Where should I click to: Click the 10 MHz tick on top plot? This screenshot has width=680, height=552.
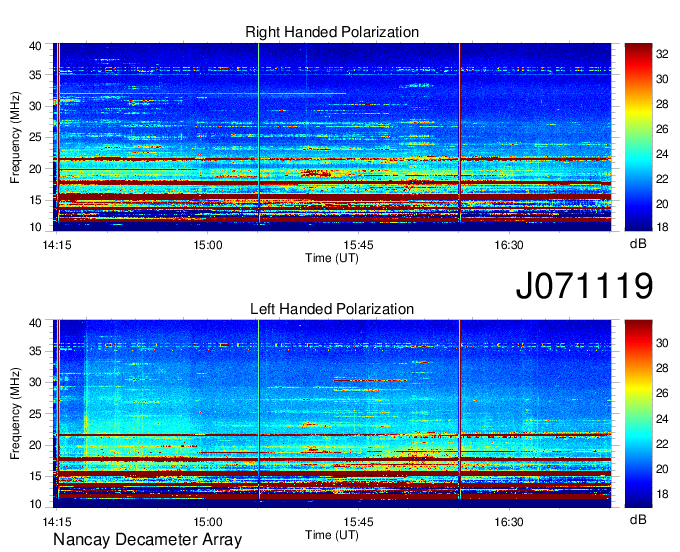(35, 227)
